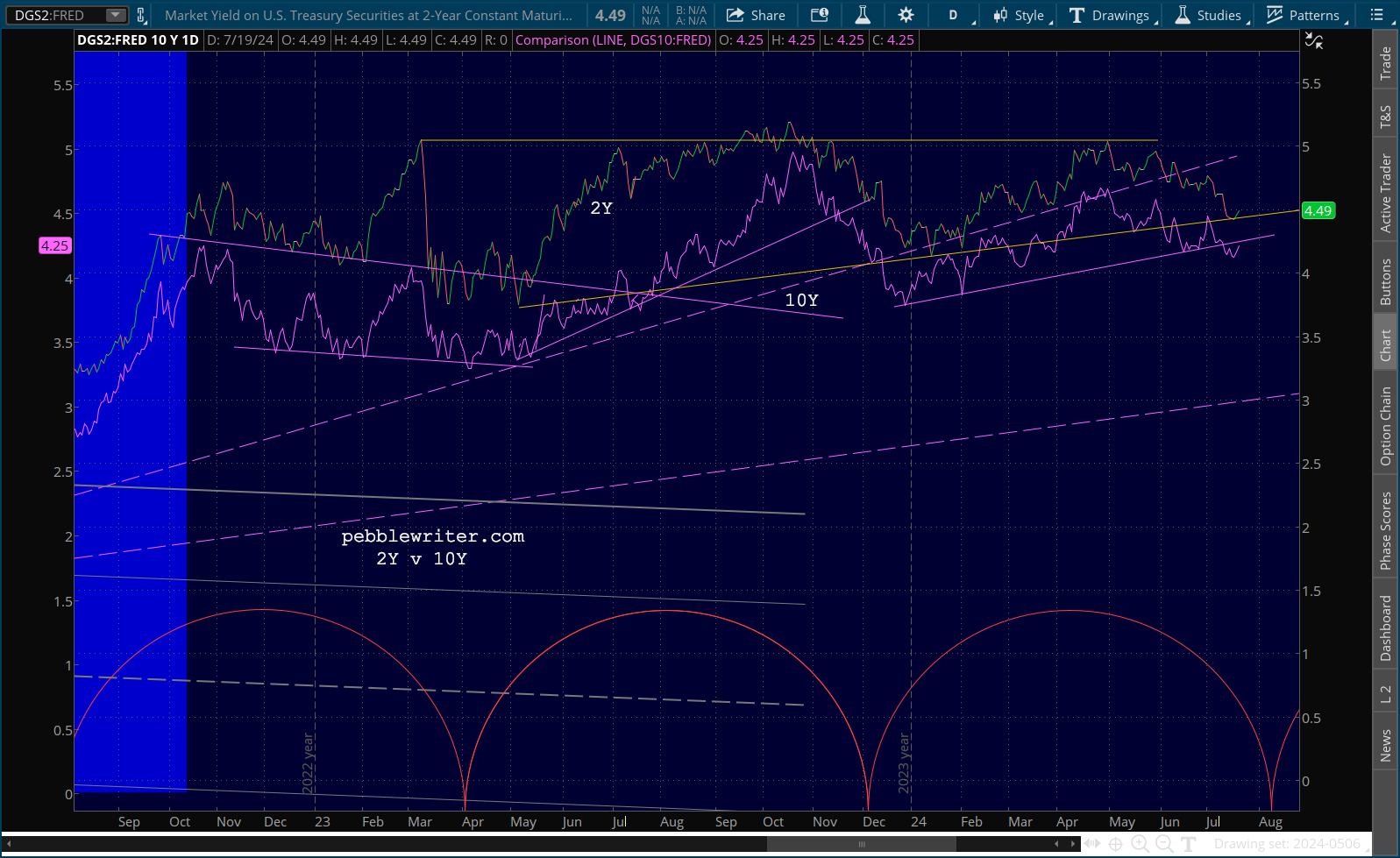The height and width of the screenshot is (858, 1400).
Task: Click the horizontal time-axis scrollbar thumb
Action: 861,844
